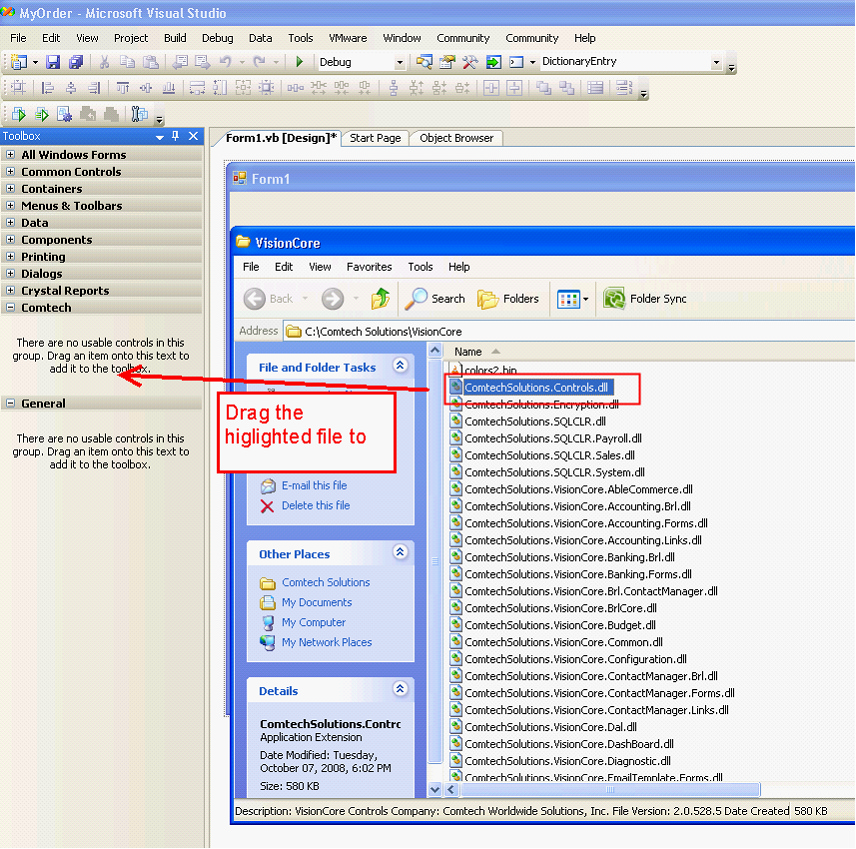The image size is (856, 849).
Task: Click the Save icon in Visual Studio toolbar
Action: (x=52, y=62)
